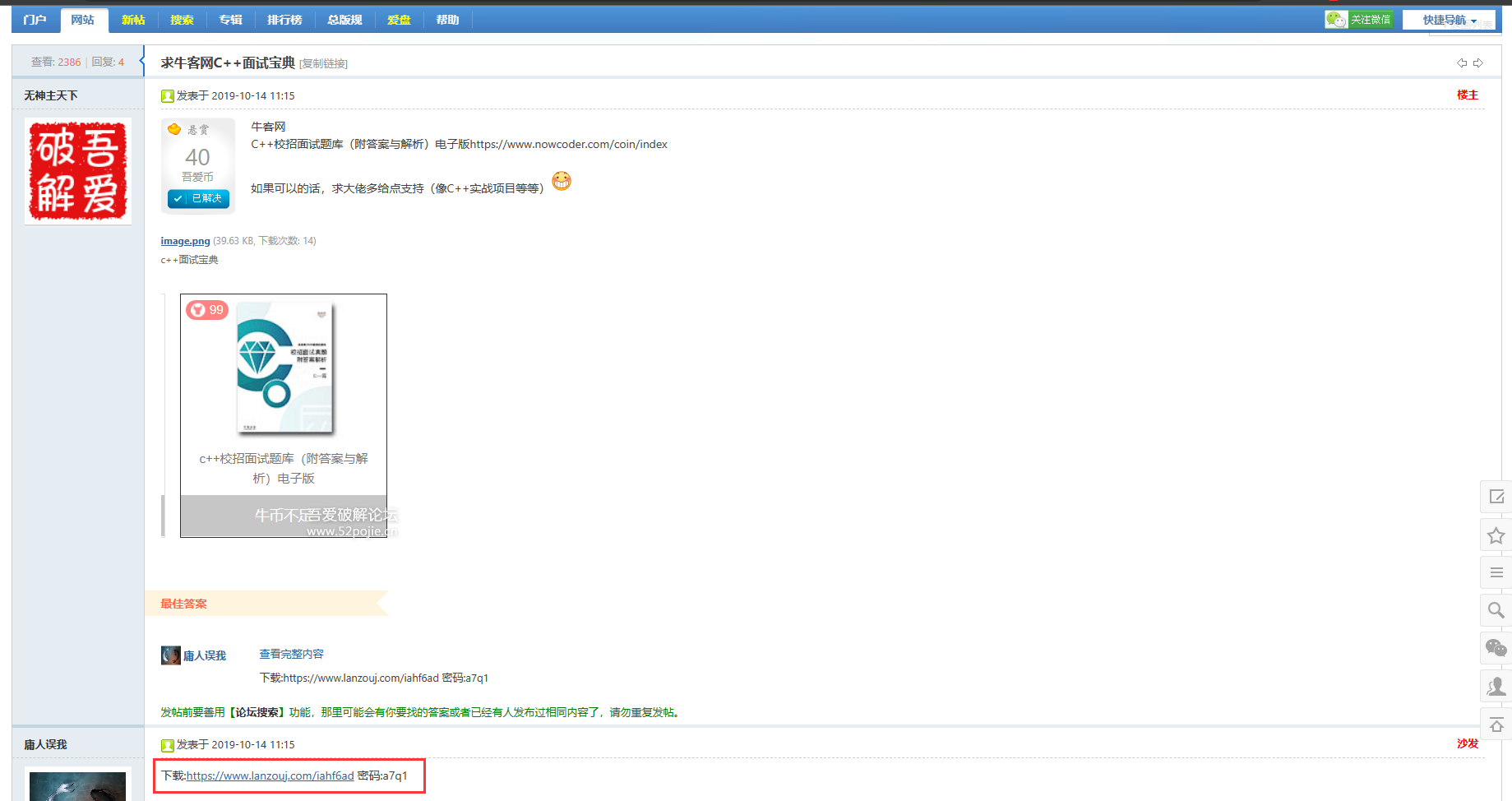Image resolution: width=1512 pixels, height=801 pixels.
Task: Click the 关注微信 WeChat button
Action: coord(1358,20)
